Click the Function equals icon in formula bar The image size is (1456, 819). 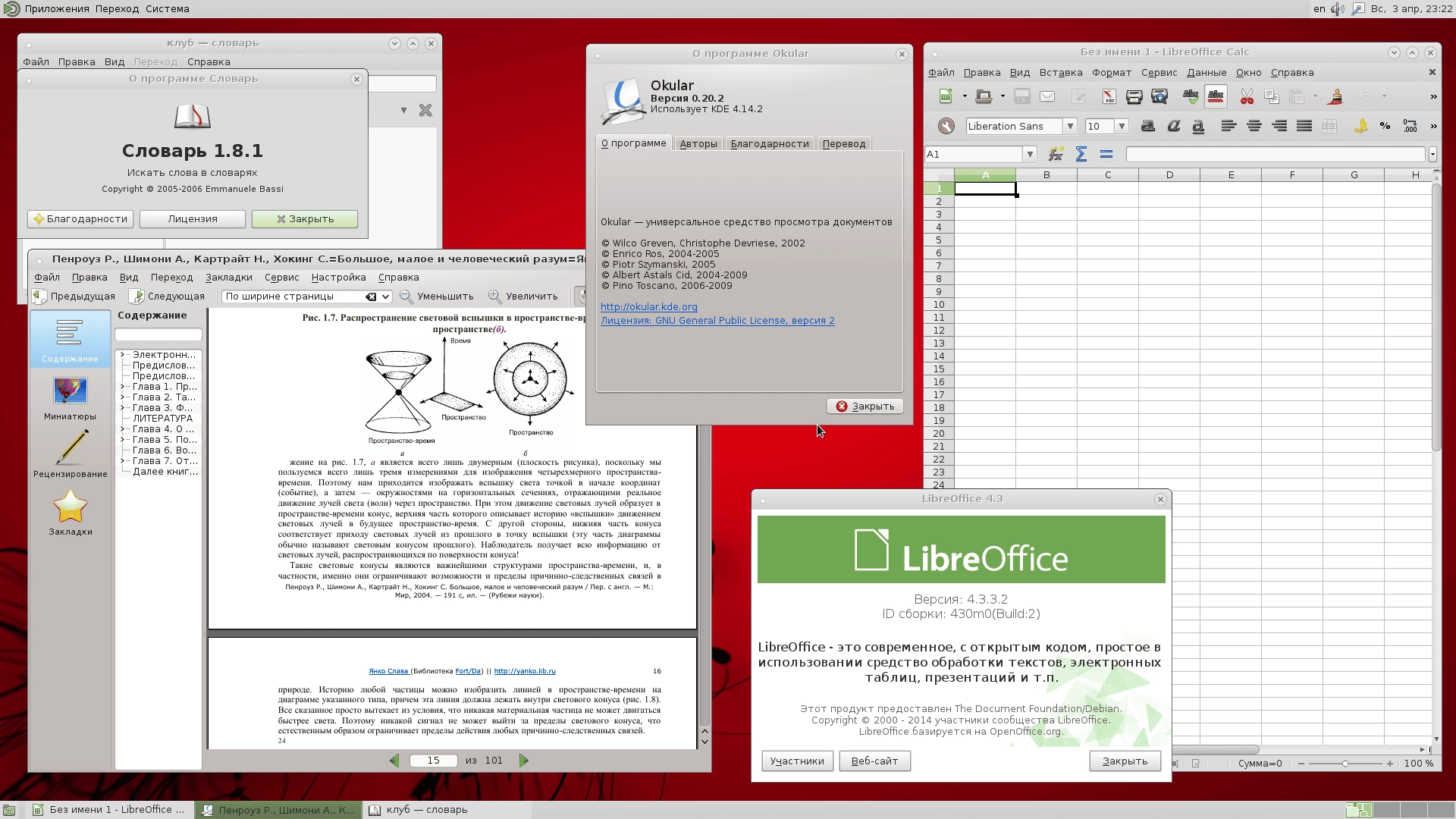(1106, 154)
